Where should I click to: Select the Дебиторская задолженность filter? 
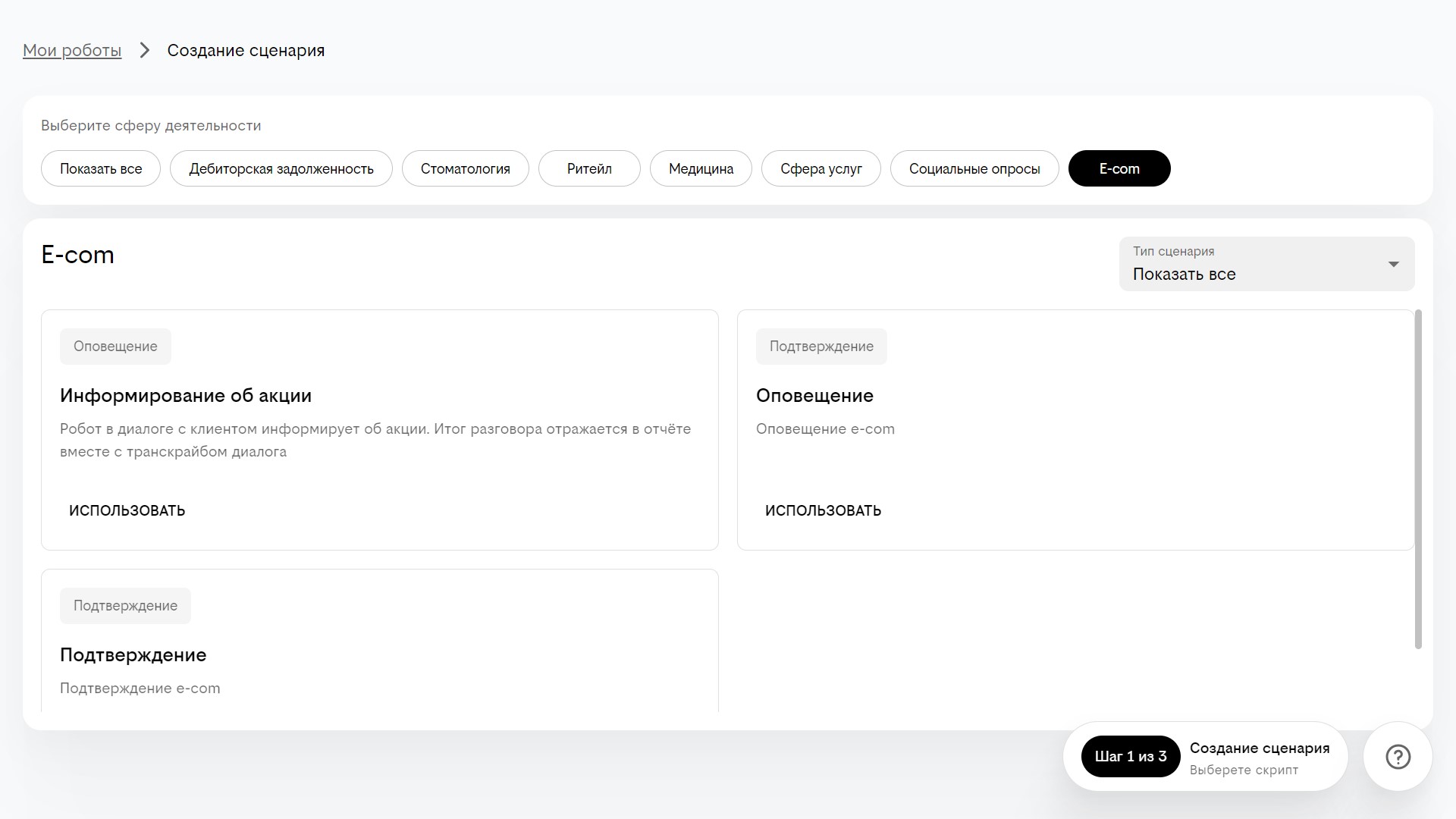click(x=281, y=168)
